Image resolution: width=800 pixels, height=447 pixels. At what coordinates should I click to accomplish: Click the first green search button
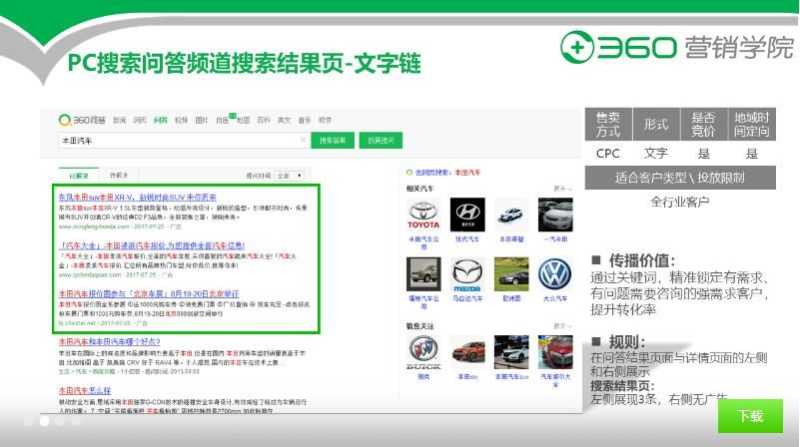click(333, 140)
